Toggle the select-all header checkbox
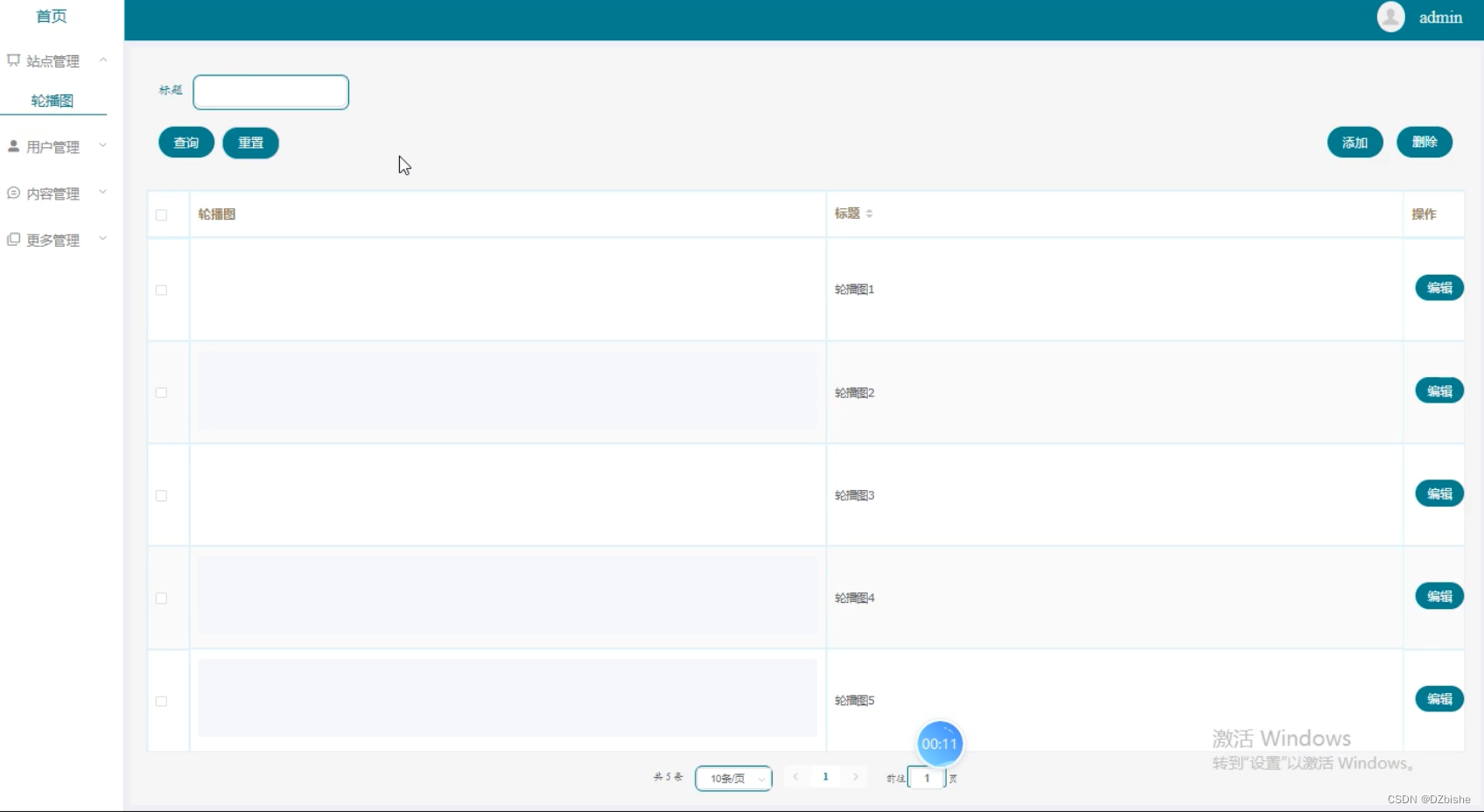 (x=161, y=215)
